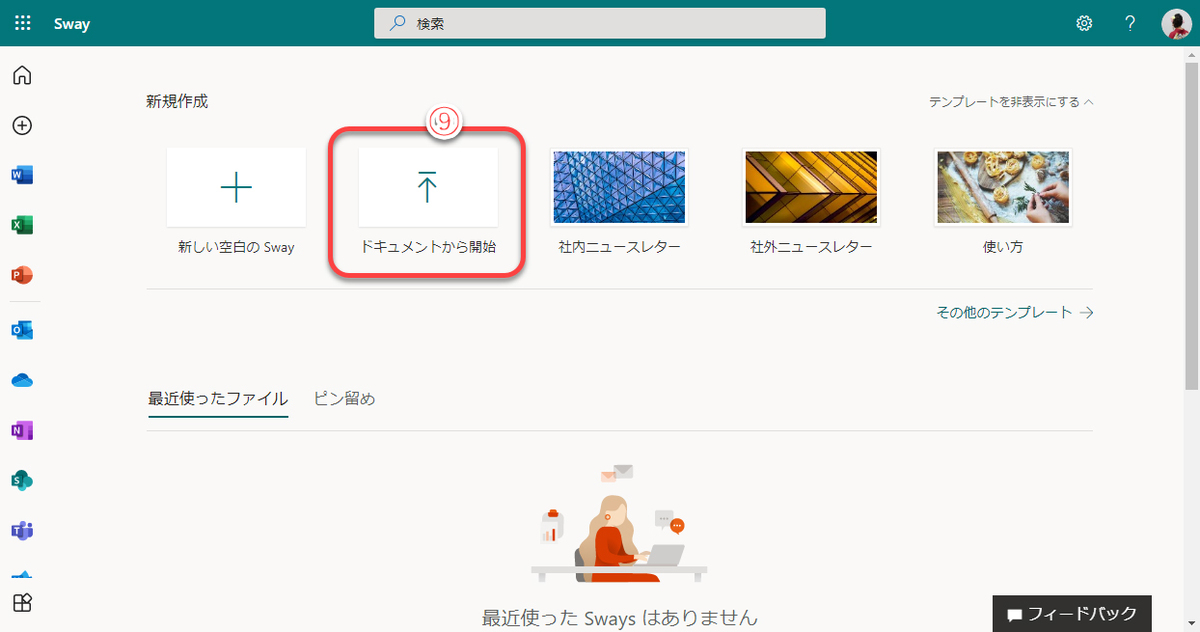Open 社外ニュースレター template

coord(812,201)
